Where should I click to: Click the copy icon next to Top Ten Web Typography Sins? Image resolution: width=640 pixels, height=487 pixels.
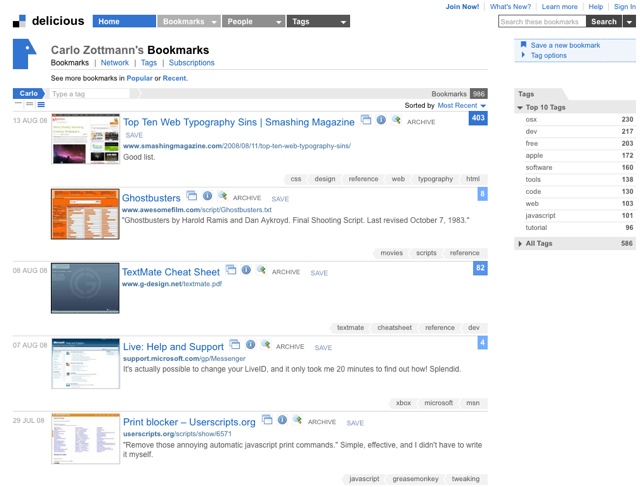click(x=366, y=120)
